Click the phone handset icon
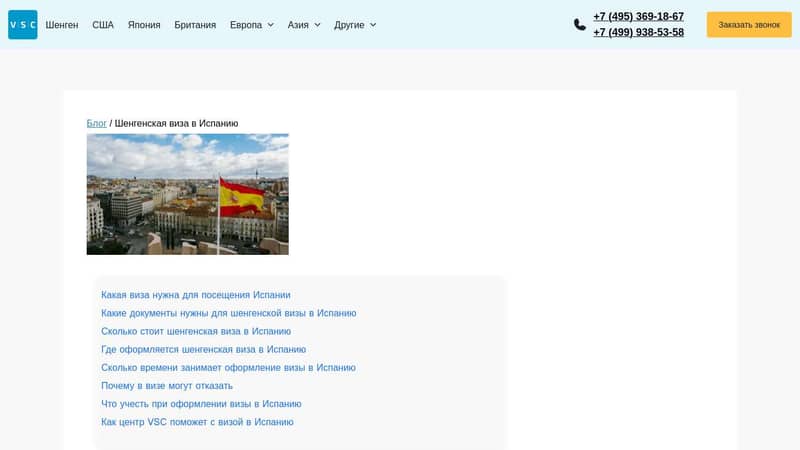The width and height of the screenshot is (800, 450). 580,24
